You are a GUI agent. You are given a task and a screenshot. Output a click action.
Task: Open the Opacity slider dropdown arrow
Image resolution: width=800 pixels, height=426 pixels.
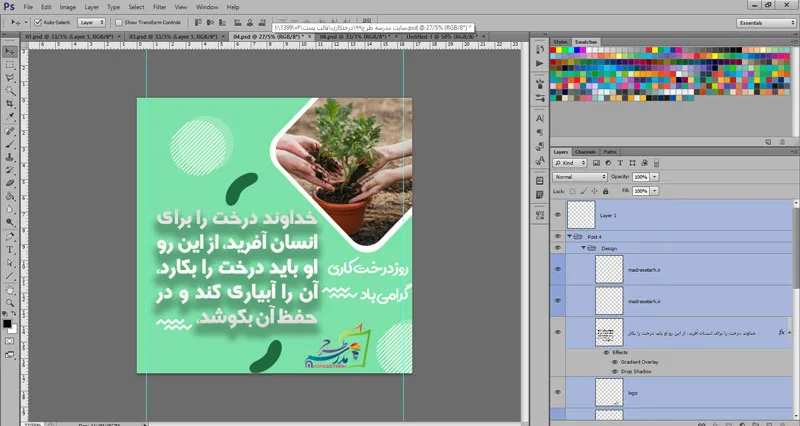coord(655,177)
